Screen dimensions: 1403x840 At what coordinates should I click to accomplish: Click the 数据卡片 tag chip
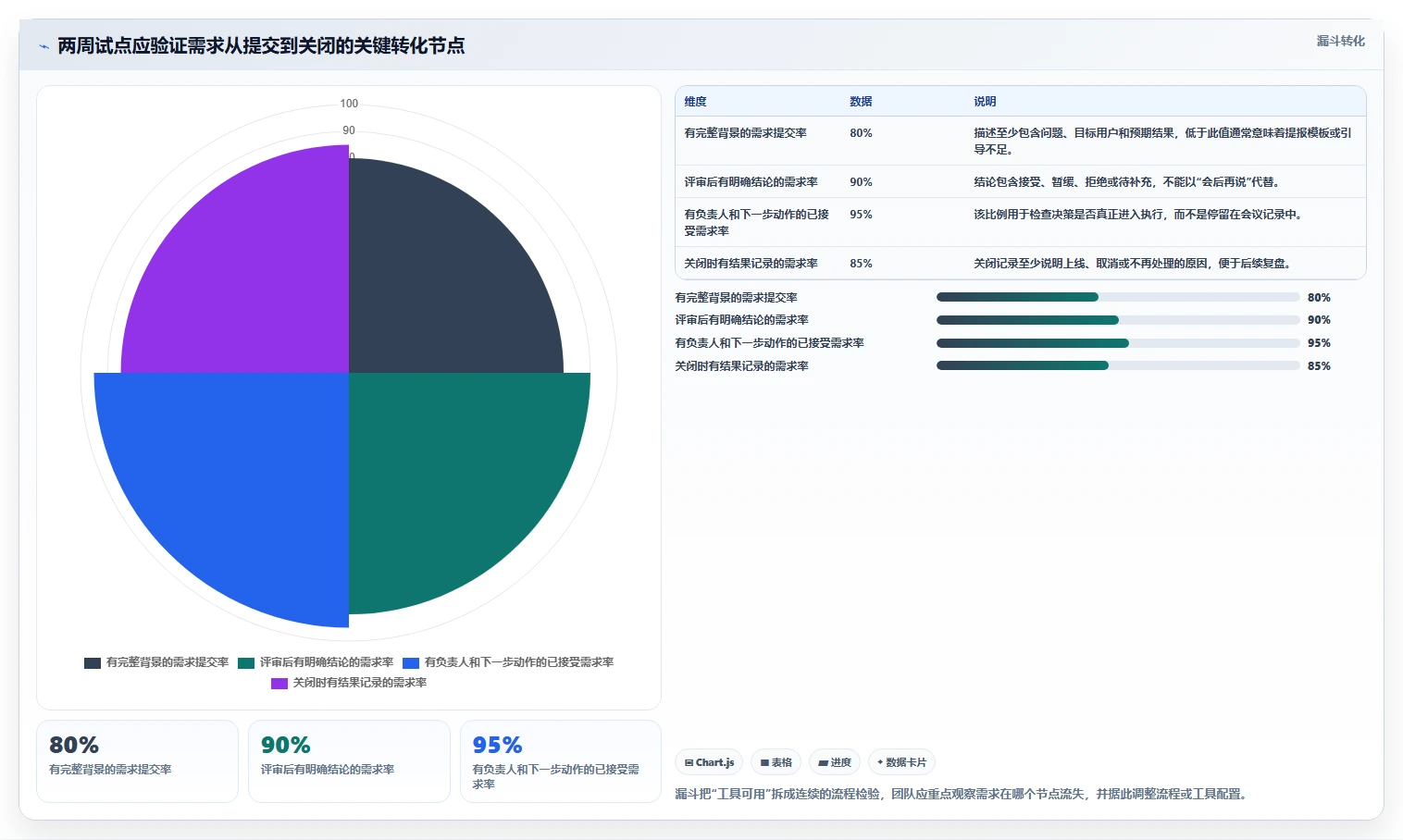coord(901,762)
